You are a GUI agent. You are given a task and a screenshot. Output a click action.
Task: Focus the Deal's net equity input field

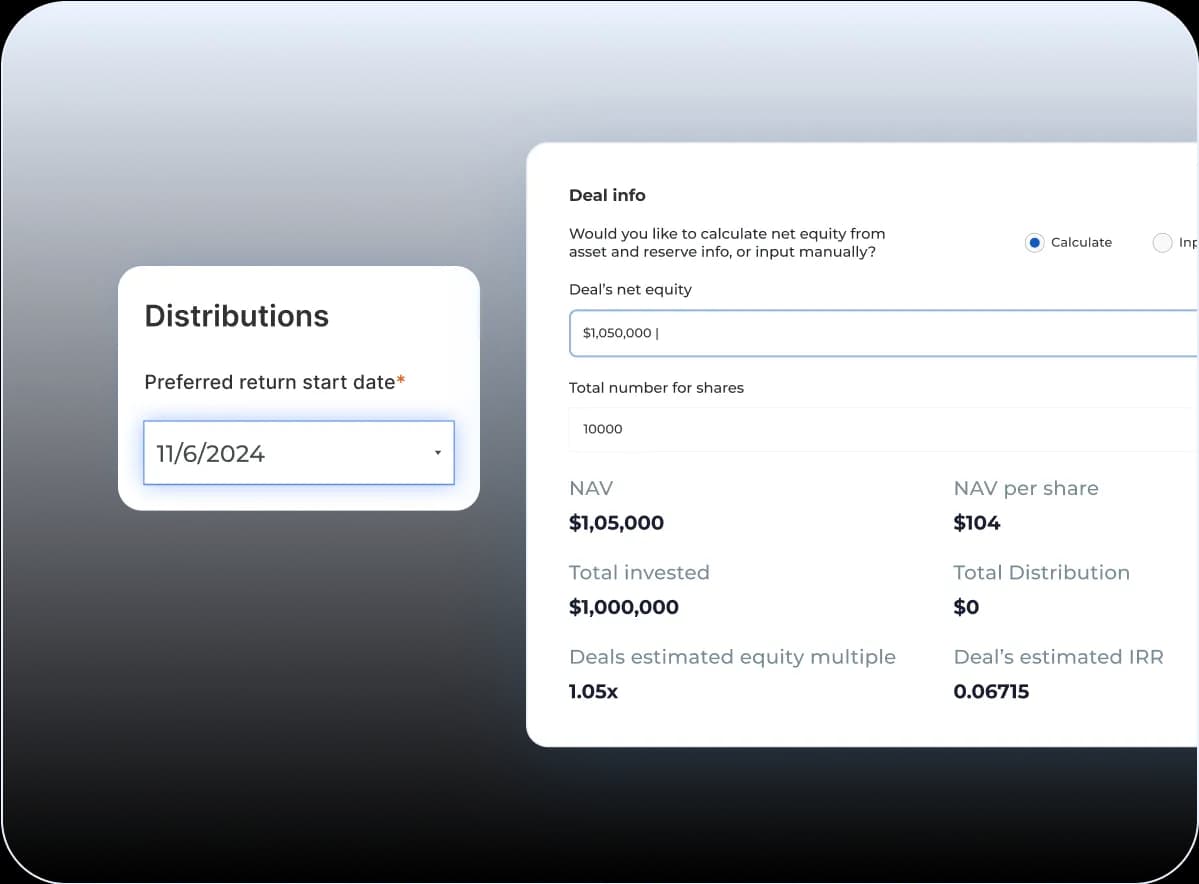[880, 333]
